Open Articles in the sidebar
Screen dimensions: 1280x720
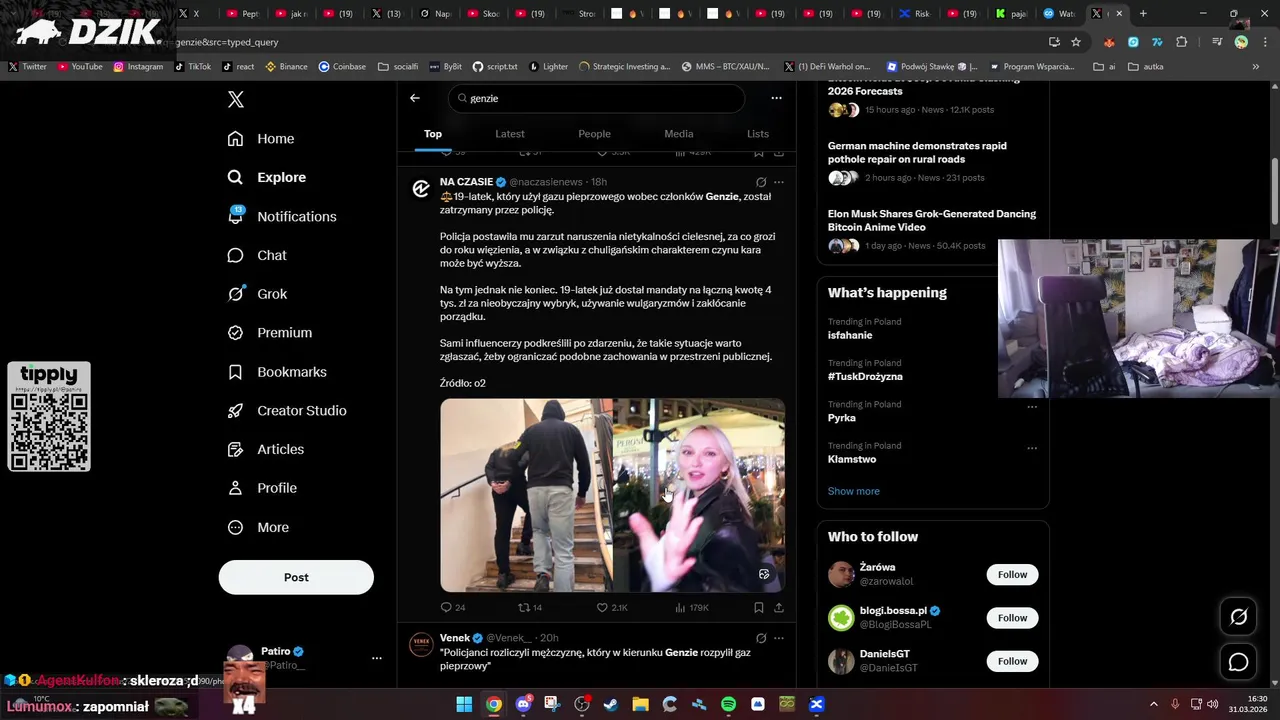pyautogui.click(x=266, y=450)
